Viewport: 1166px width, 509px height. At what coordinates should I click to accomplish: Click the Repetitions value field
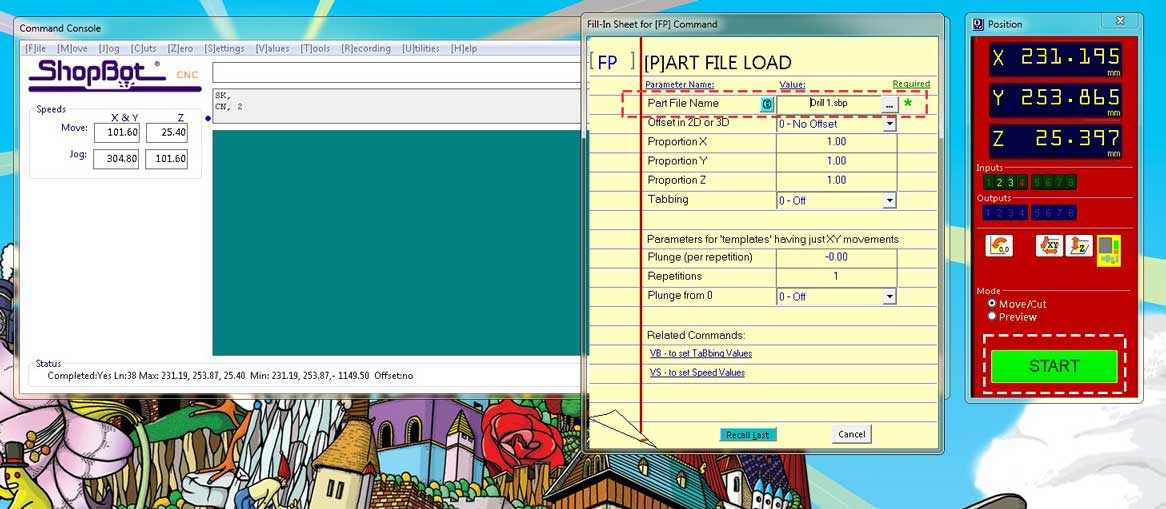pos(836,276)
